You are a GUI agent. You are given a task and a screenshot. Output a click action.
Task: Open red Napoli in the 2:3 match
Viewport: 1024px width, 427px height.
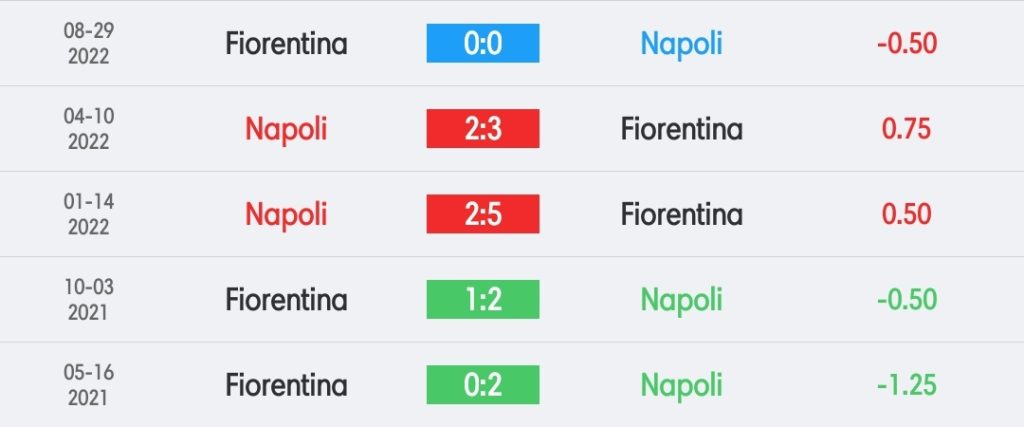(x=286, y=130)
